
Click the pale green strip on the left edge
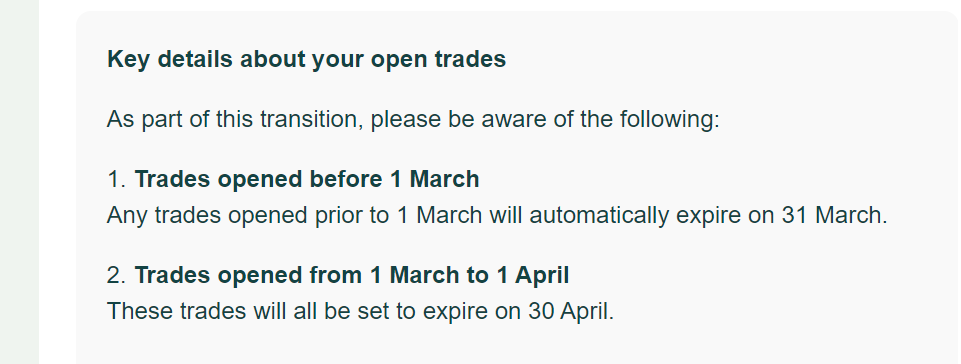coord(19,182)
